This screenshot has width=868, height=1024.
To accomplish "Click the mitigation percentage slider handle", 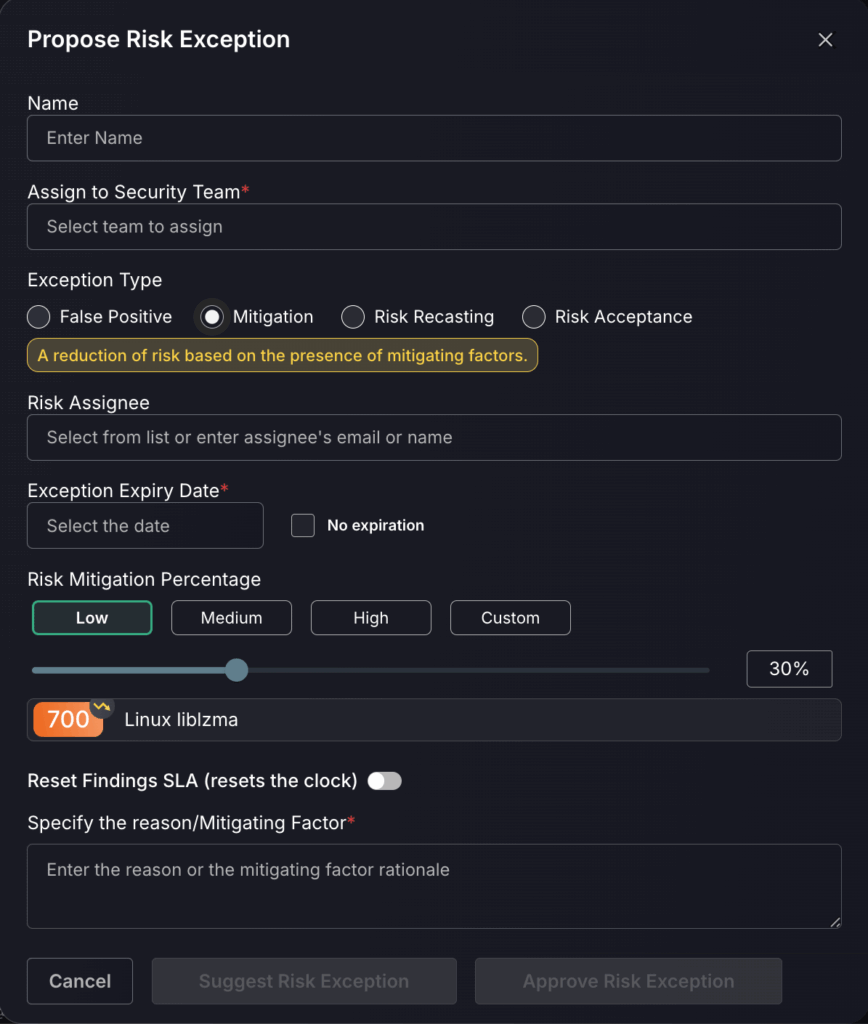I will (x=236, y=670).
